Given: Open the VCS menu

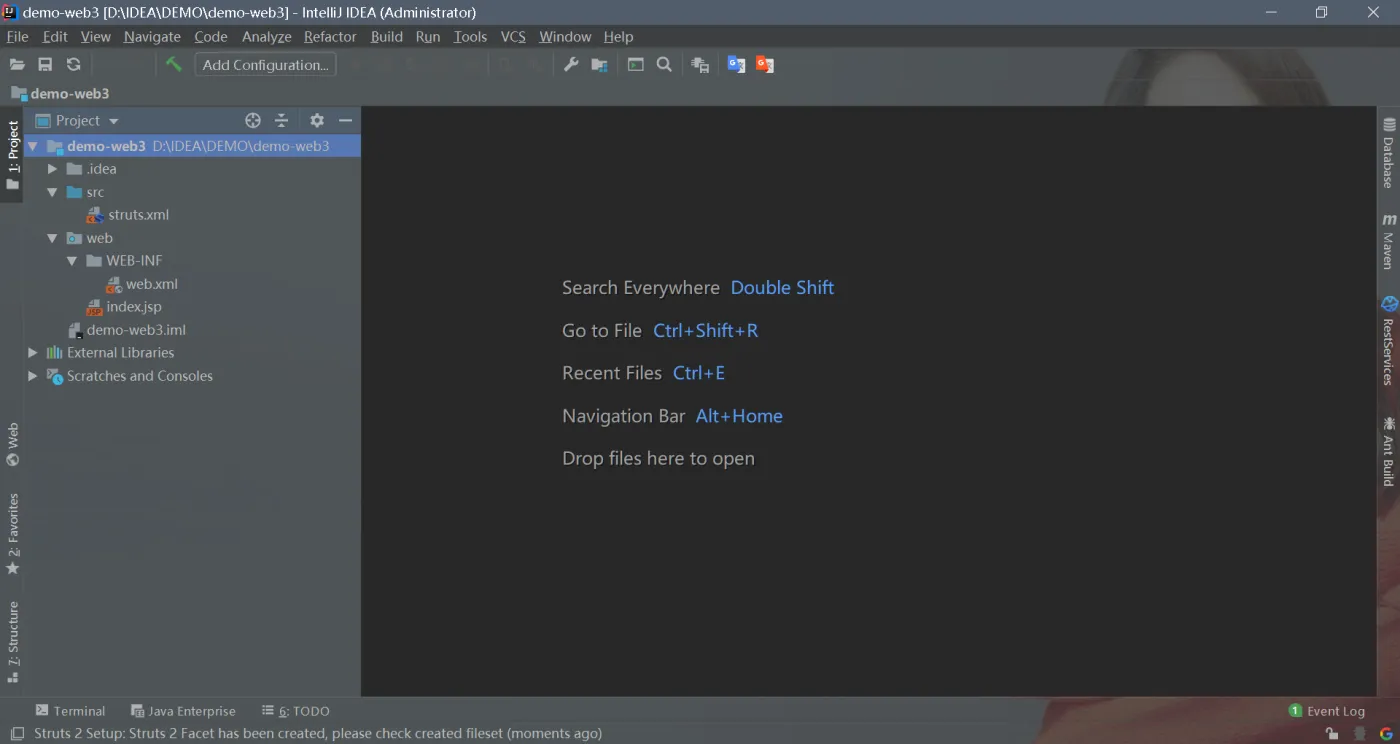Looking at the screenshot, I should tap(513, 37).
